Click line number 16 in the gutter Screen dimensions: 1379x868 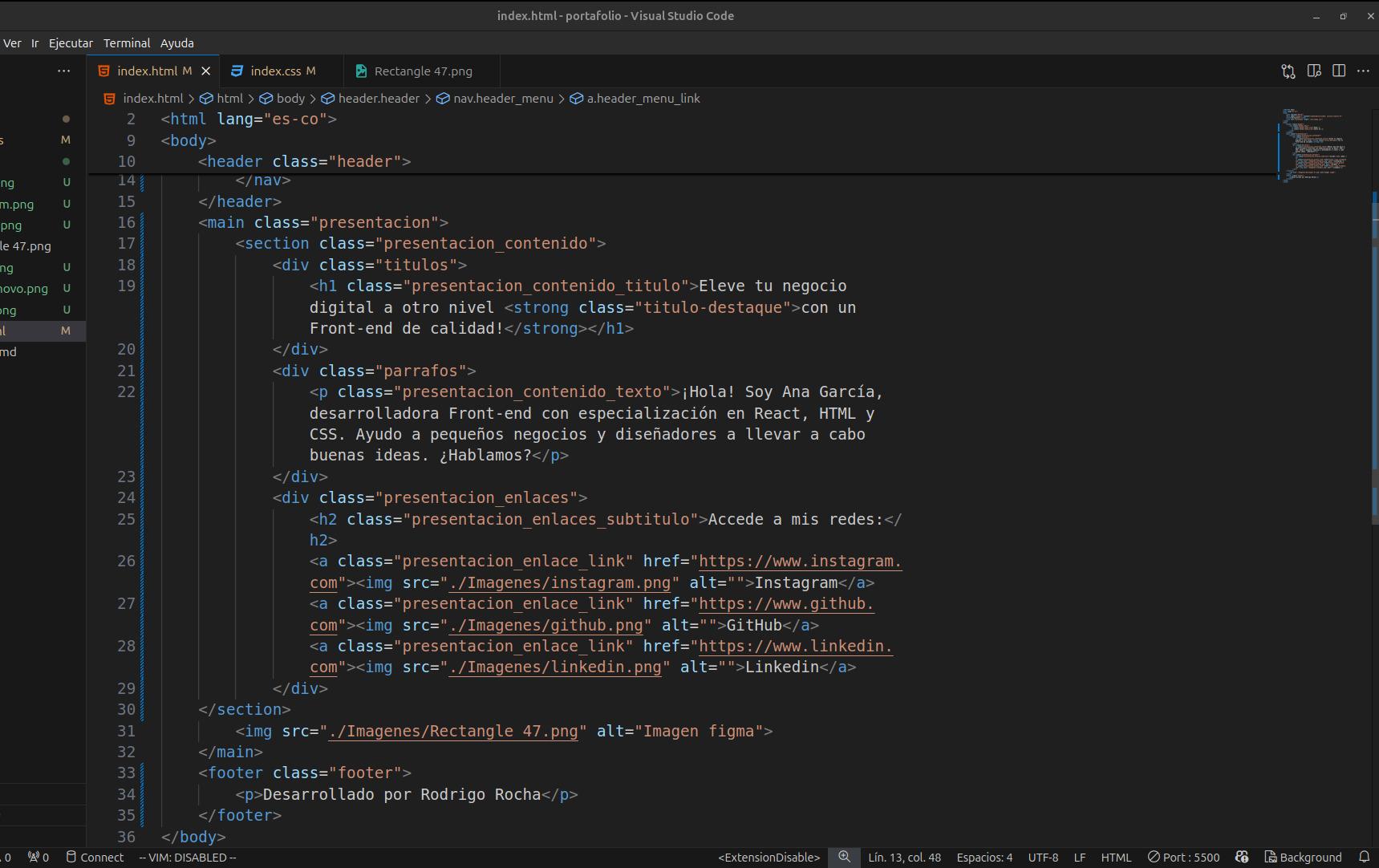pos(126,223)
